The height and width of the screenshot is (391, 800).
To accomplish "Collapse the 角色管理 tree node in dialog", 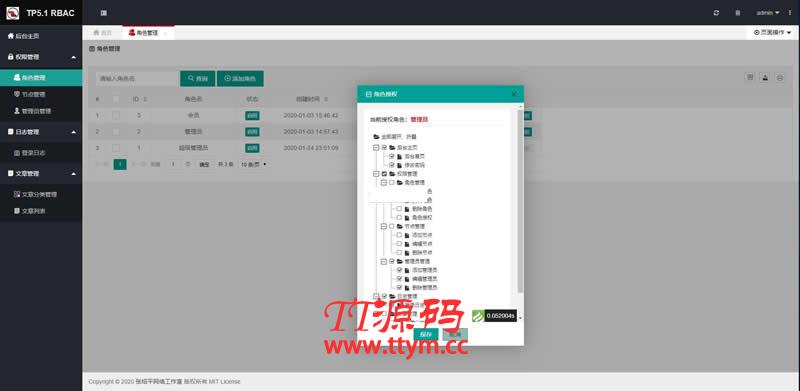I will pyautogui.click(x=384, y=182).
